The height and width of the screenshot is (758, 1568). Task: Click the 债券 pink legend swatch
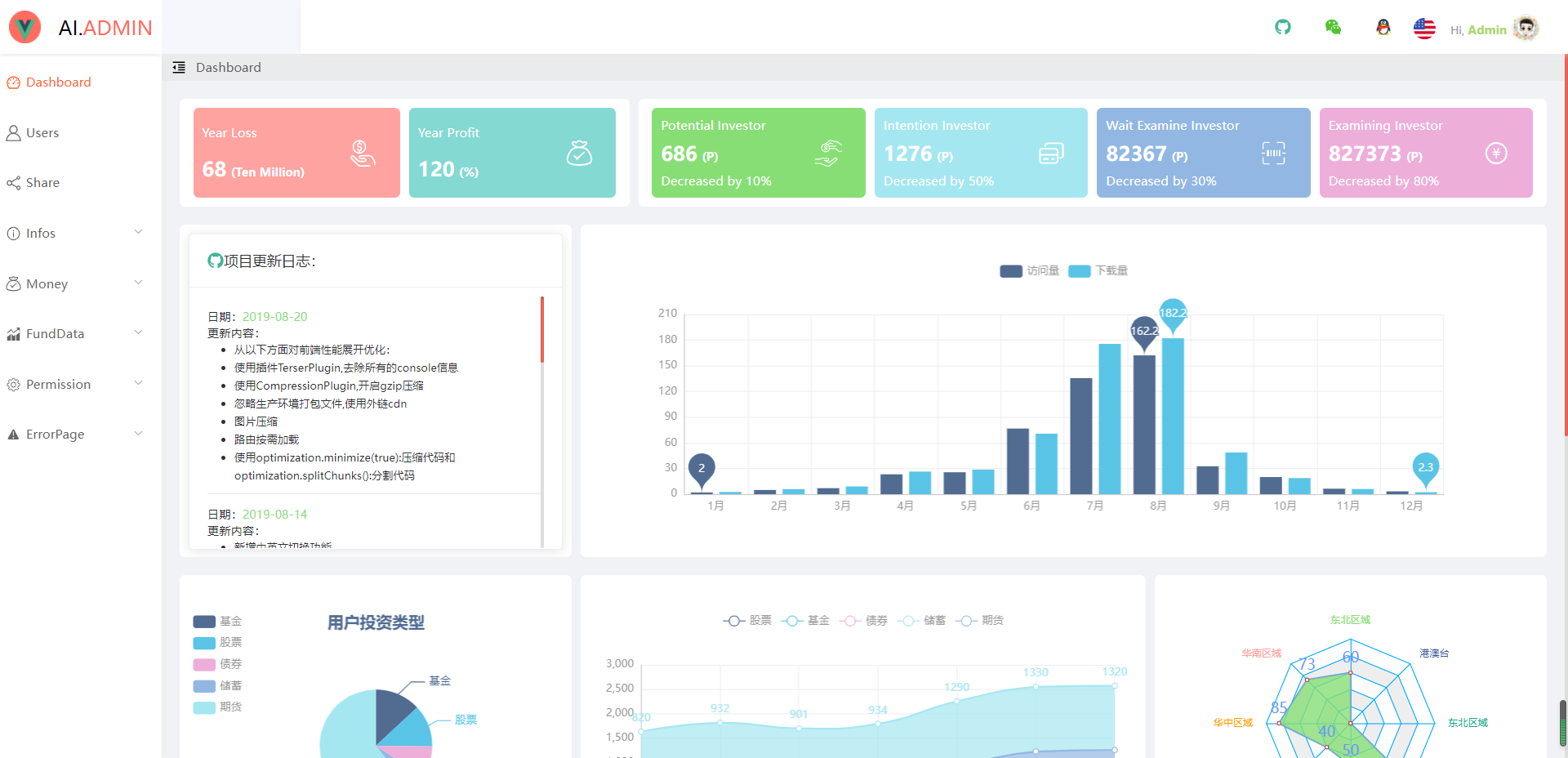[x=204, y=665]
